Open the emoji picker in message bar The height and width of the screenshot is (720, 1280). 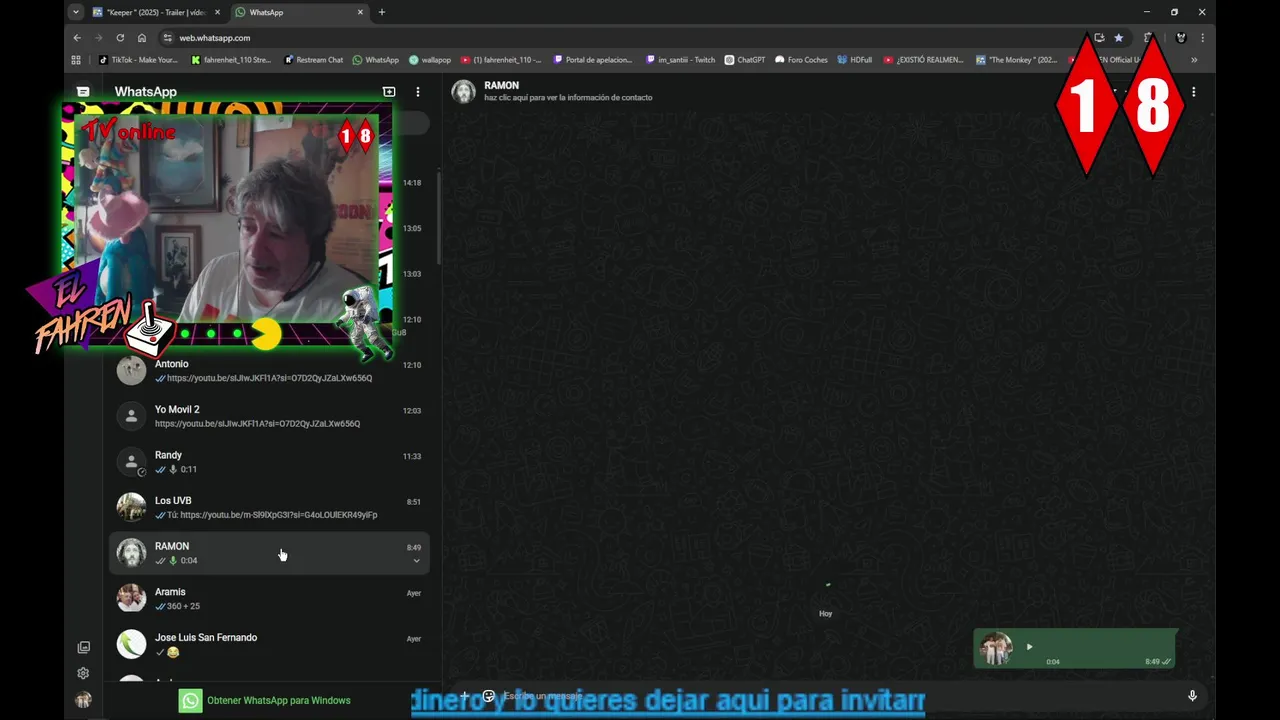click(489, 696)
